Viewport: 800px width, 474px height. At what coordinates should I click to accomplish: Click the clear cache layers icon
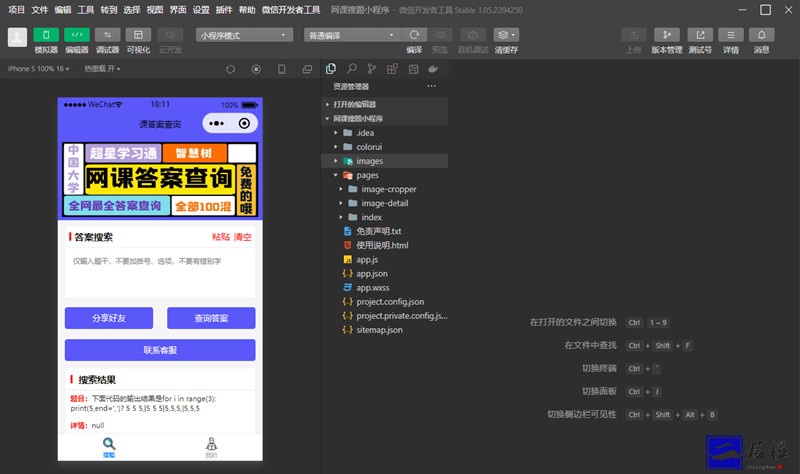[506, 35]
